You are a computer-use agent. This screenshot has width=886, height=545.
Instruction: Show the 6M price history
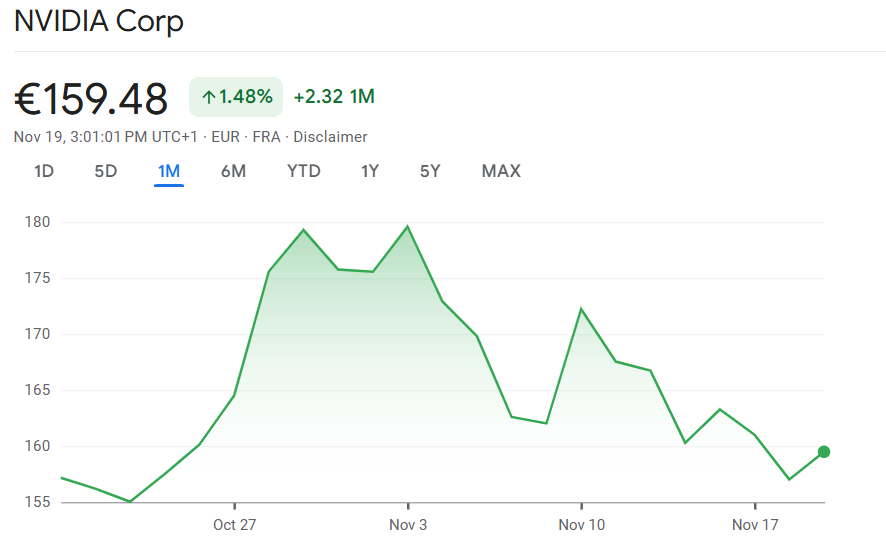coord(233,171)
